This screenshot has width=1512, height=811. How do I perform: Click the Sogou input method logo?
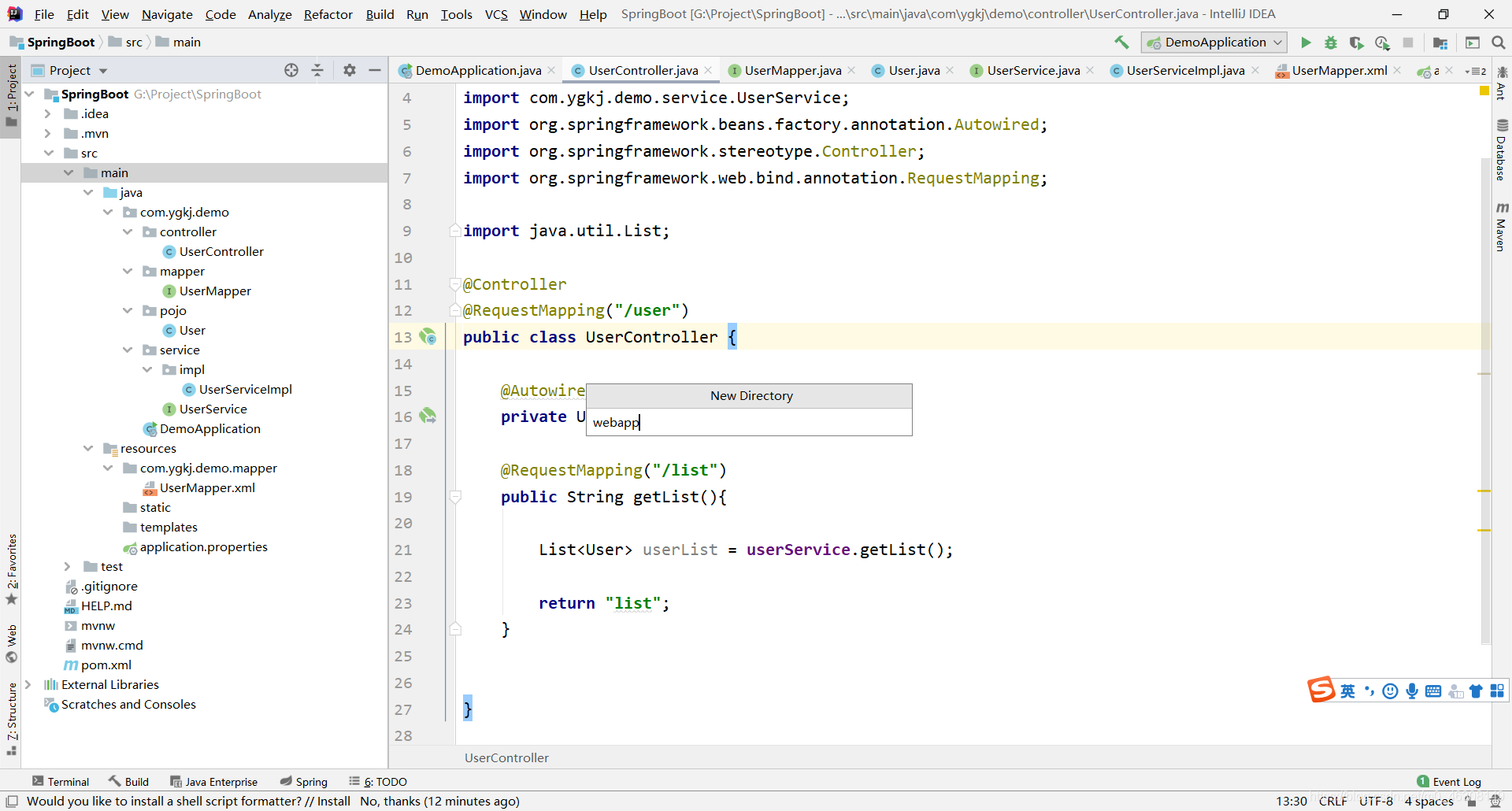coord(1321,690)
